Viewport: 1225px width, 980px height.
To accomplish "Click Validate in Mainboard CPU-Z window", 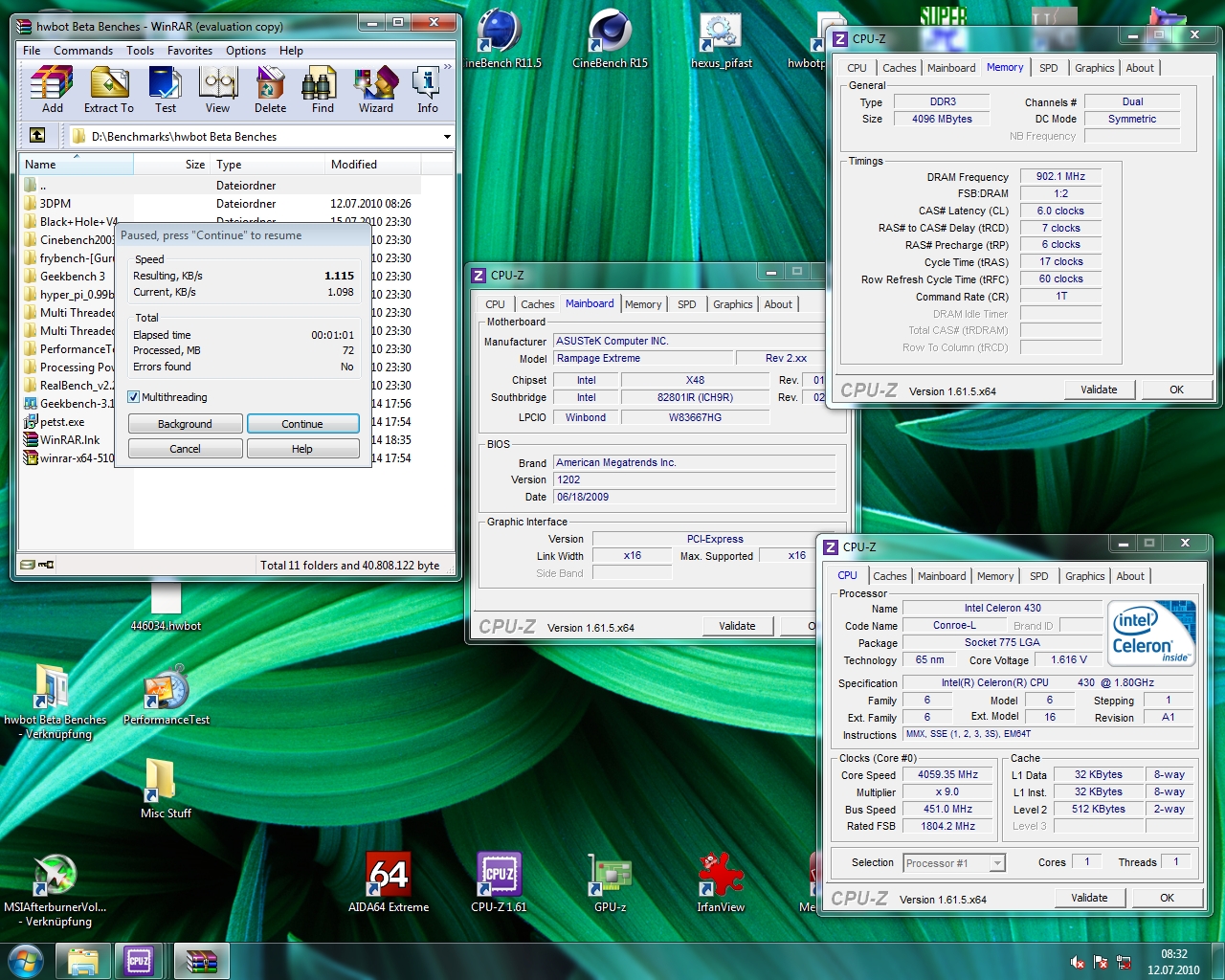I will (x=737, y=626).
